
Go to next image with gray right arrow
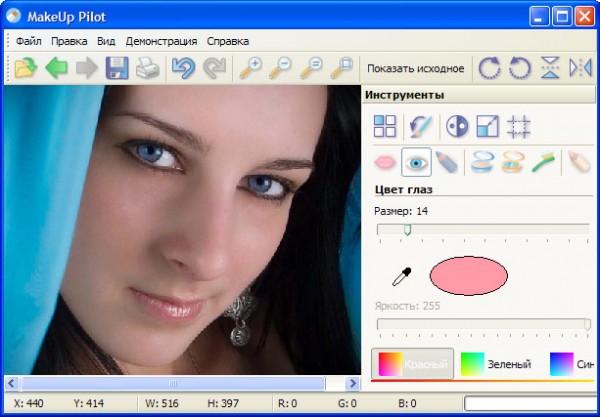[x=86, y=68]
